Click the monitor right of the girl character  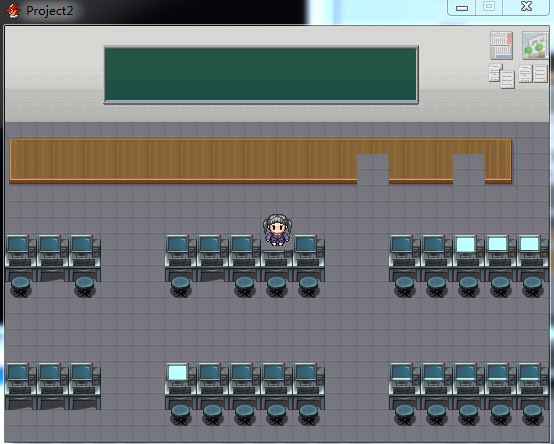pyautogui.click(x=306, y=244)
